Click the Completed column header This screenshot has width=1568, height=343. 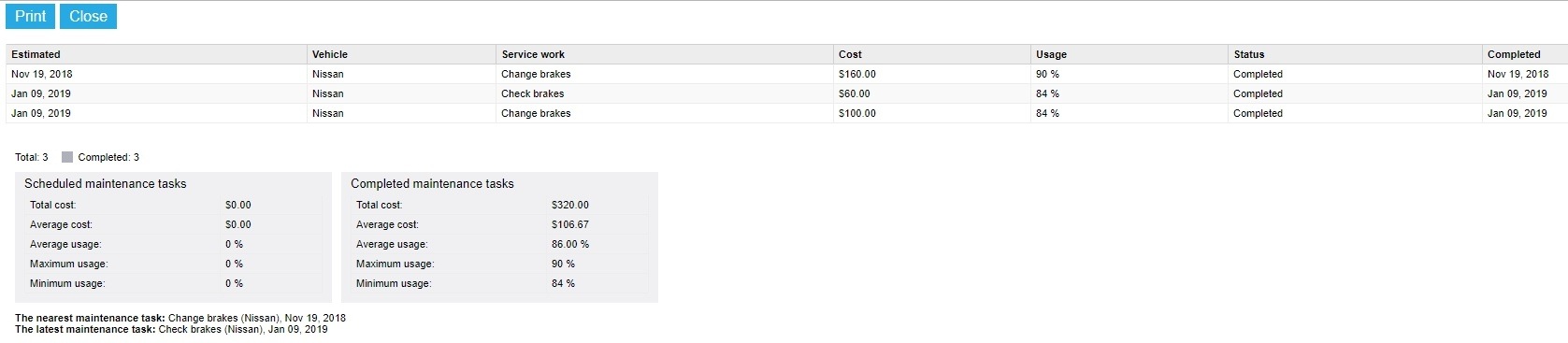click(x=1525, y=54)
